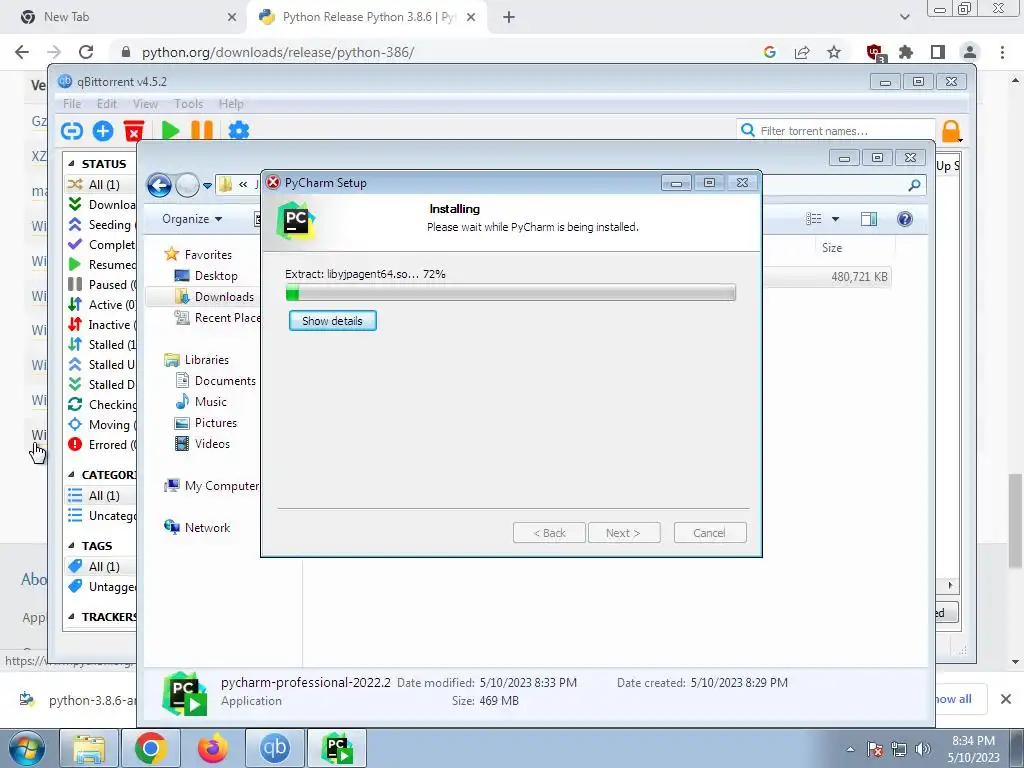Image resolution: width=1024 pixels, height=768 pixels.
Task: Bookmark page with star icon
Action: point(834,52)
